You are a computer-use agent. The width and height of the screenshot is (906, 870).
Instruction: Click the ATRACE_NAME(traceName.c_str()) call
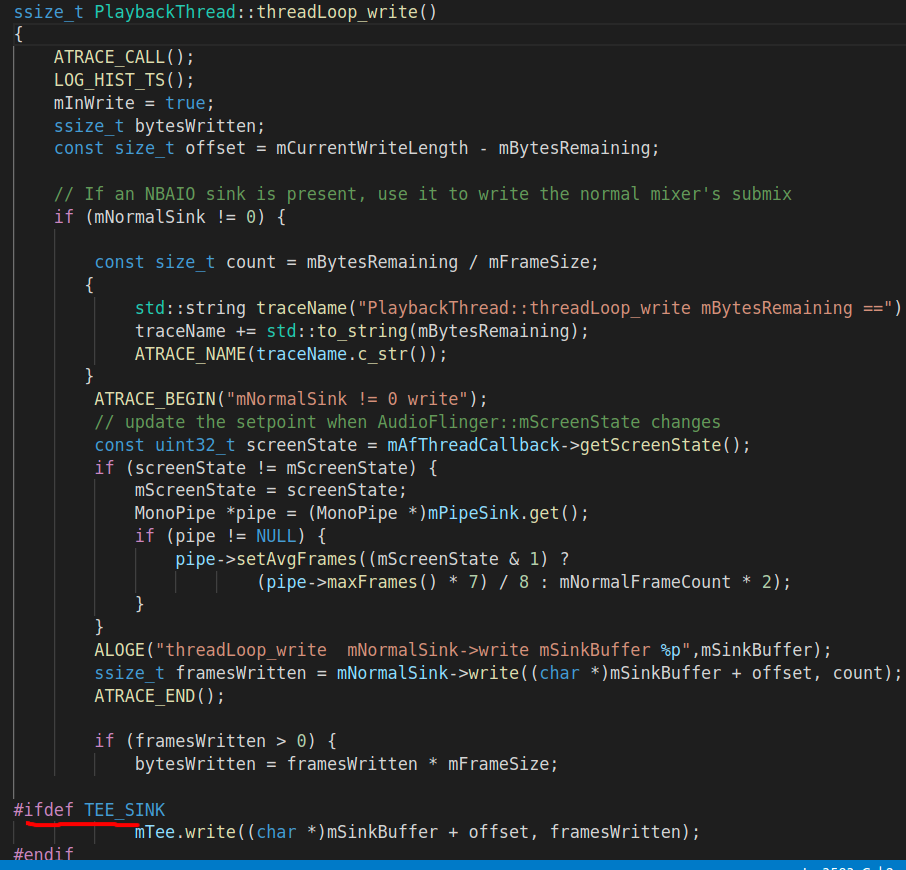[x=291, y=354]
